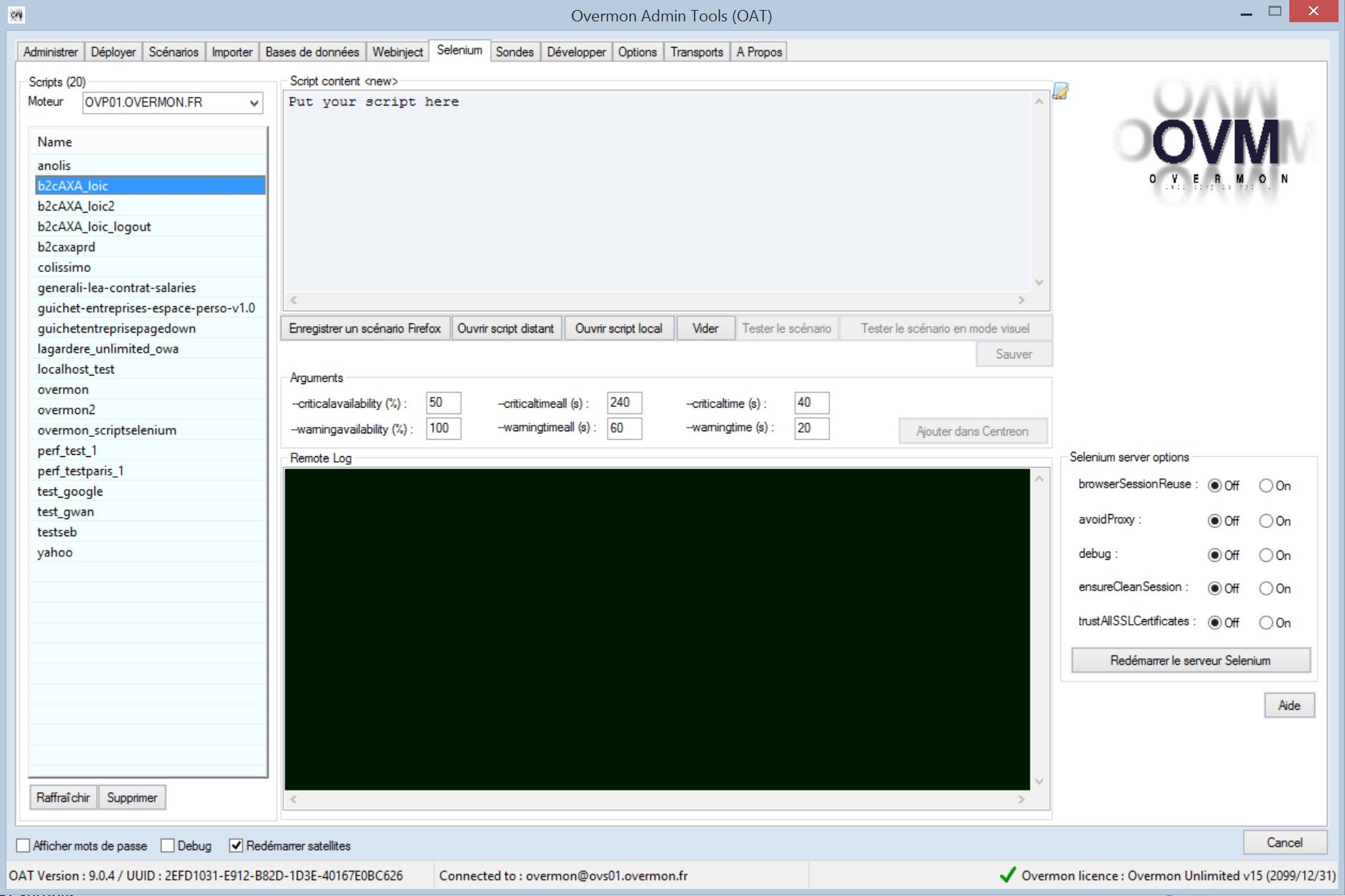Select script overmon_scriptselenium
This screenshot has height=896, width=1345.
coord(150,430)
